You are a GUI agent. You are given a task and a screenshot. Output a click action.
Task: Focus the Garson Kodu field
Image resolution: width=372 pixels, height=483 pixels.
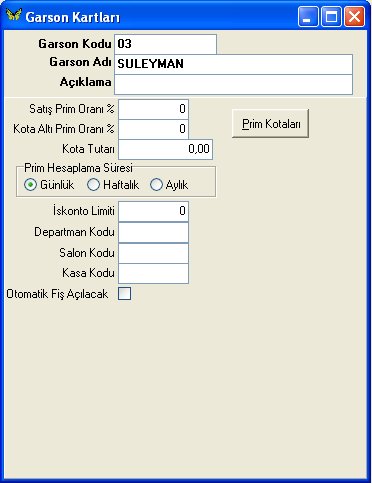(165, 44)
